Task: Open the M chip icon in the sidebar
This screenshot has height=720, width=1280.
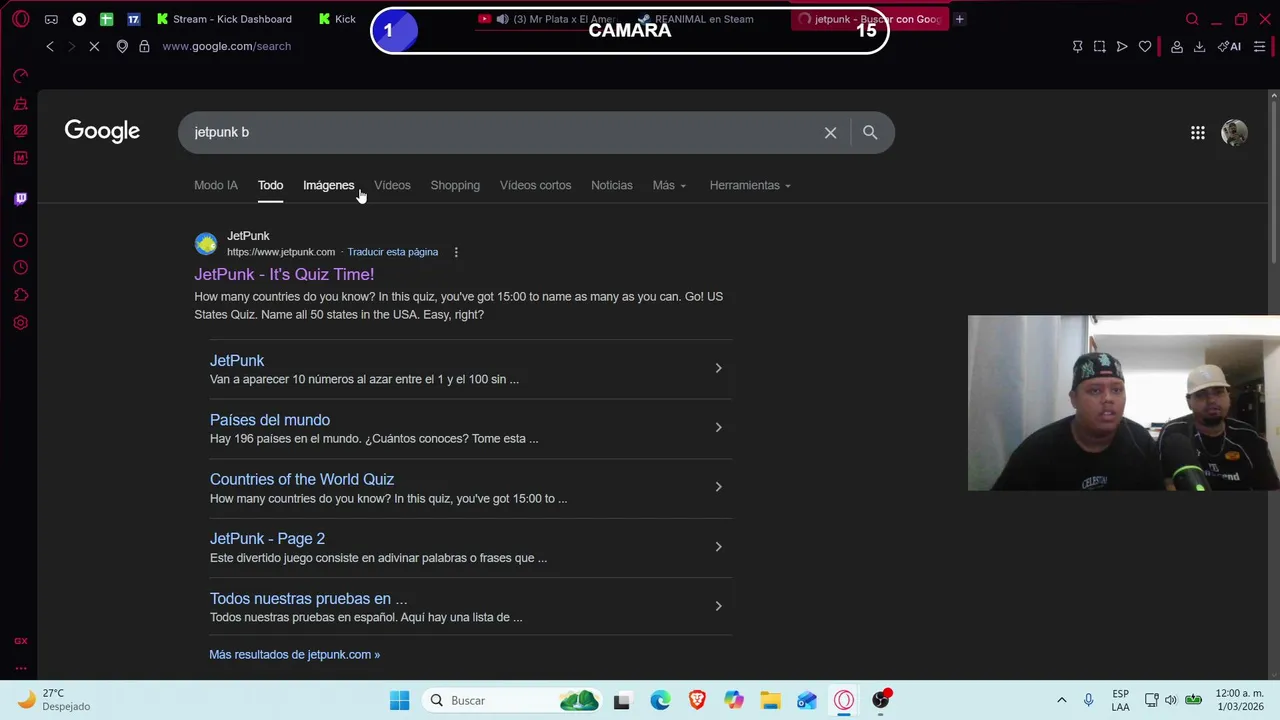Action: click(20, 158)
